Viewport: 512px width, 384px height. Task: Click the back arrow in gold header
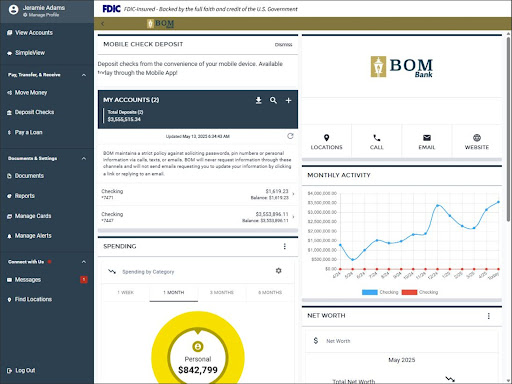pos(103,23)
